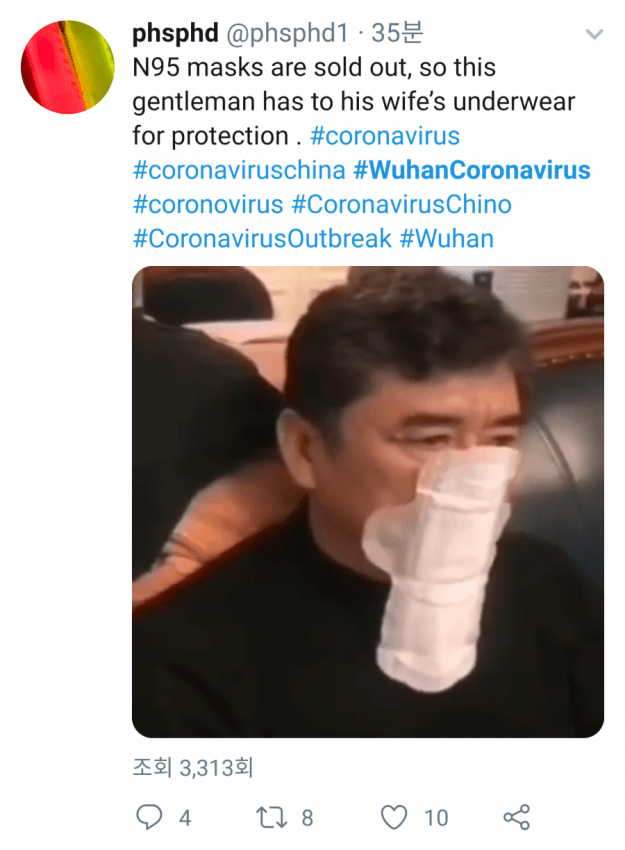The width and height of the screenshot is (625, 850).
Task: Visit the #CoronavirusChino hashtag
Action: 402,204
